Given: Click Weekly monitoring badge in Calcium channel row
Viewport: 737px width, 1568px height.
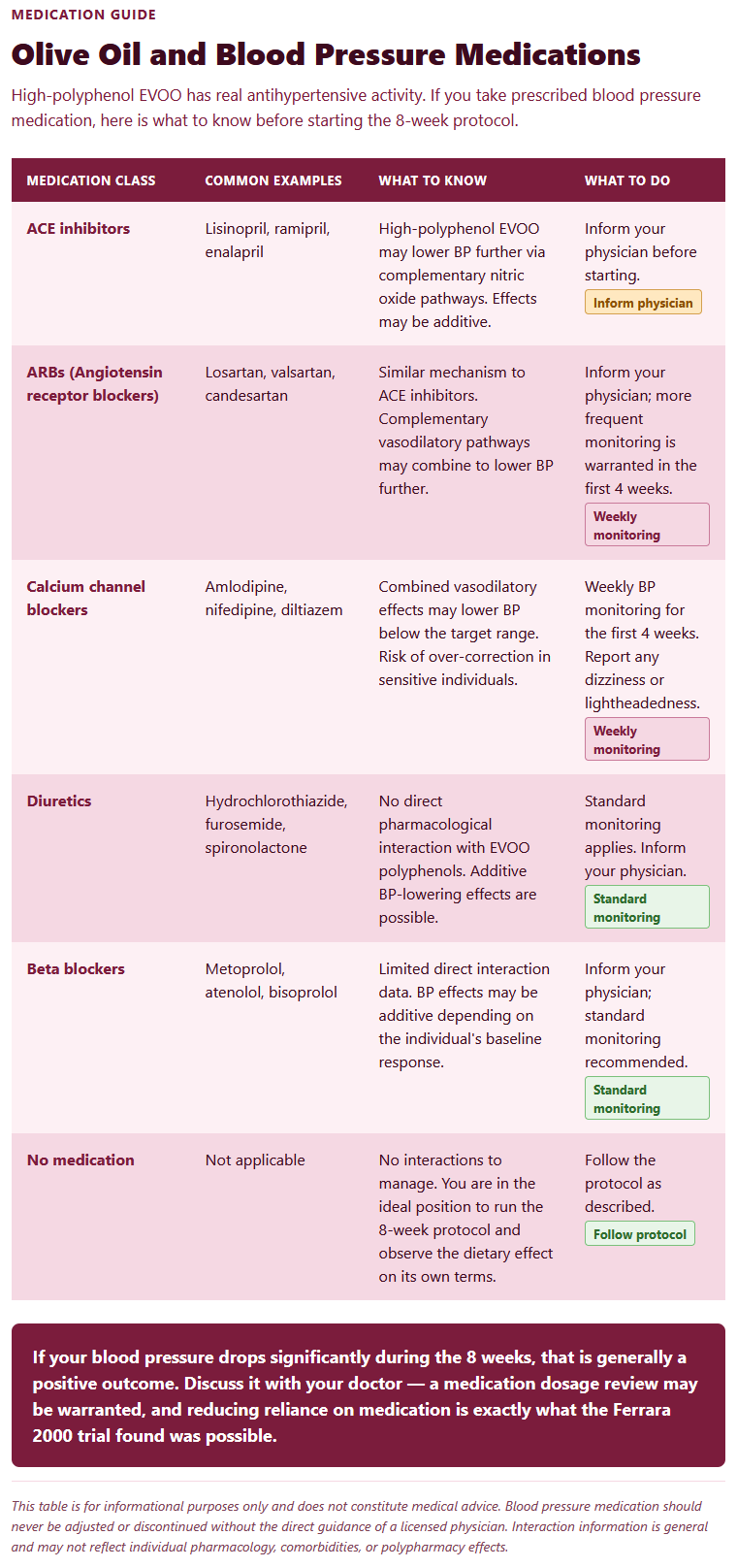Looking at the screenshot, I should coord(647,739).
